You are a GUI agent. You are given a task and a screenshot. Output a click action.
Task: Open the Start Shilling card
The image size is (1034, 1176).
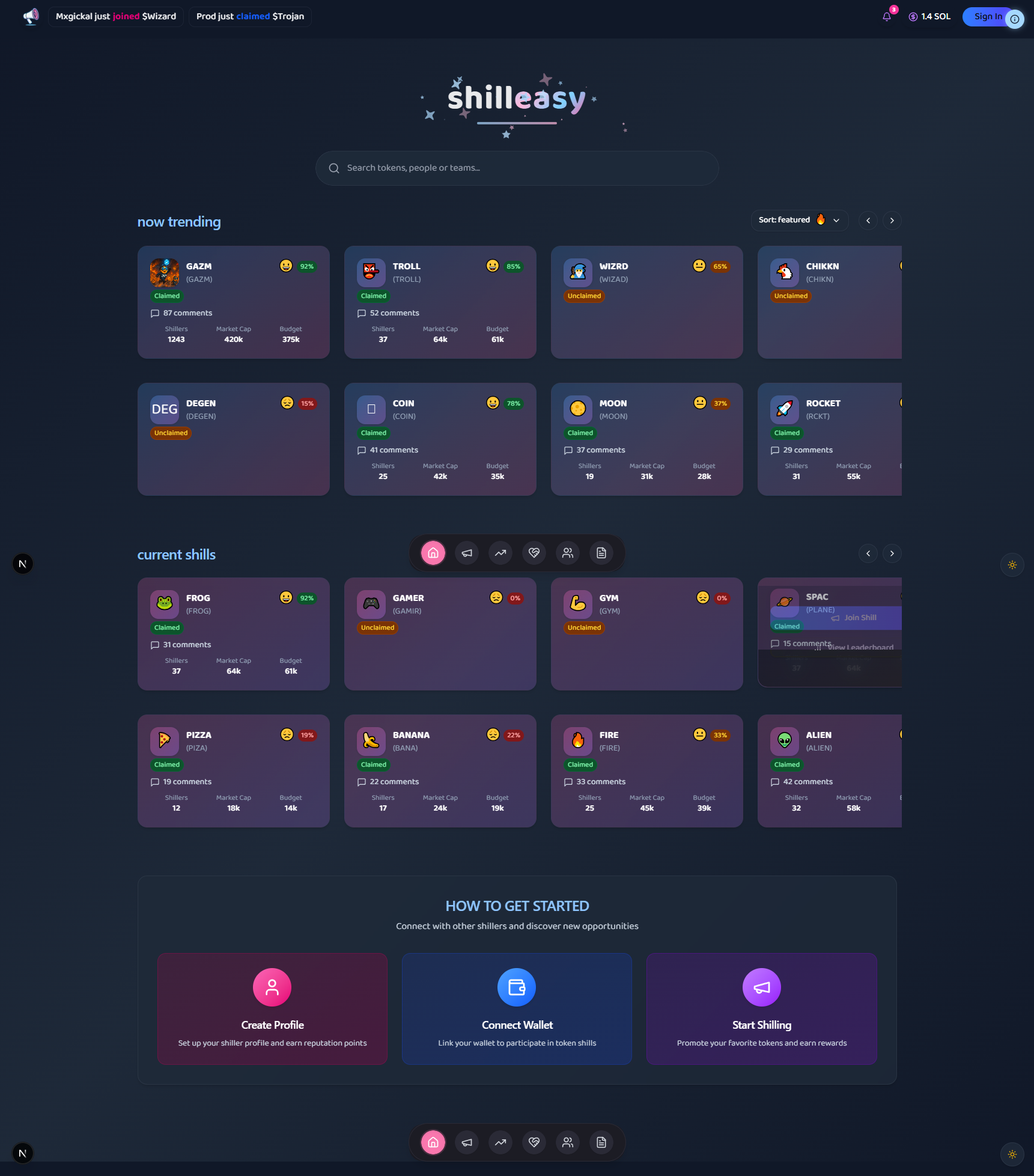(x=761, y=1009)
